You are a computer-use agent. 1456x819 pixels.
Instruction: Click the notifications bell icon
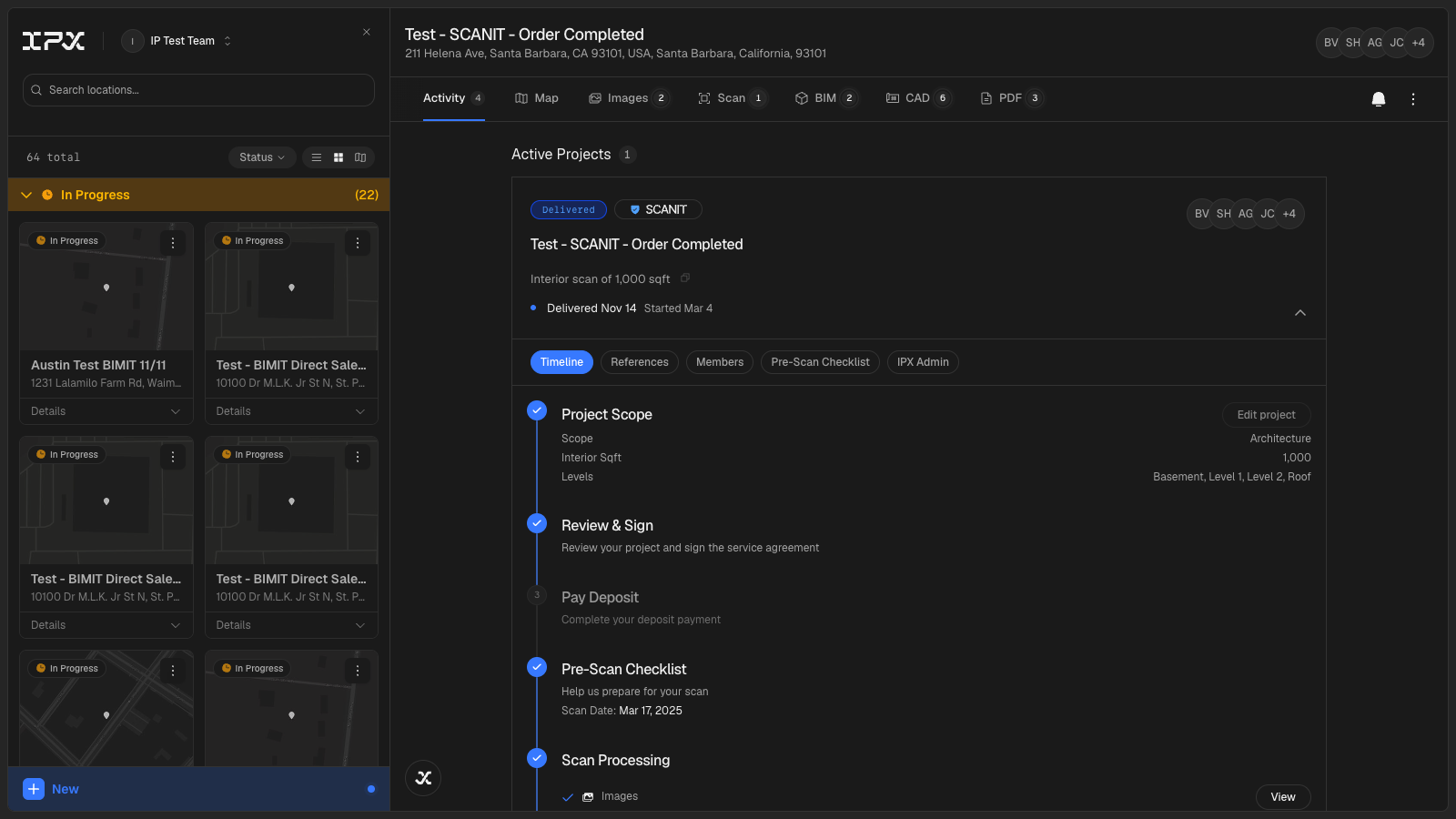pos(1379,99)
